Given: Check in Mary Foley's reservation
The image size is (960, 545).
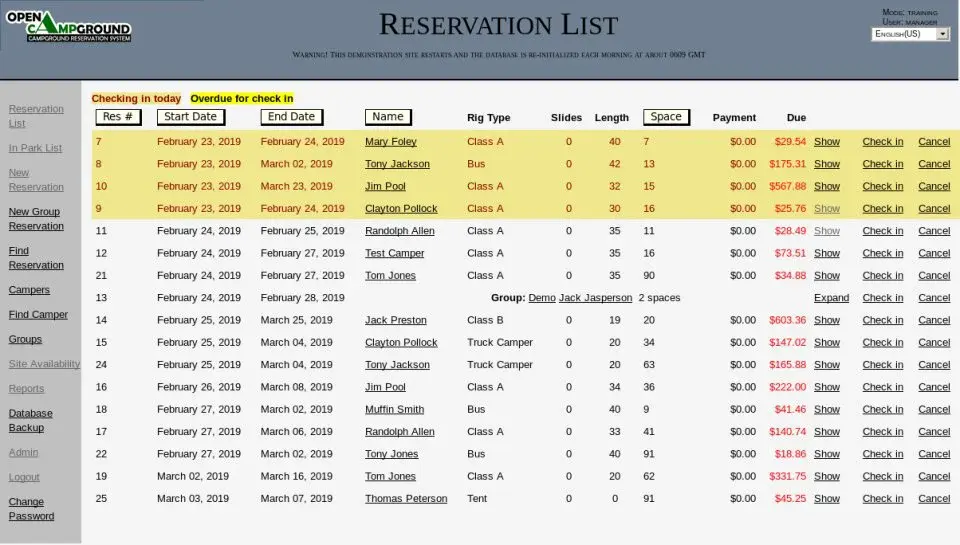Looking at the screenshot, I should coord(883,142).
